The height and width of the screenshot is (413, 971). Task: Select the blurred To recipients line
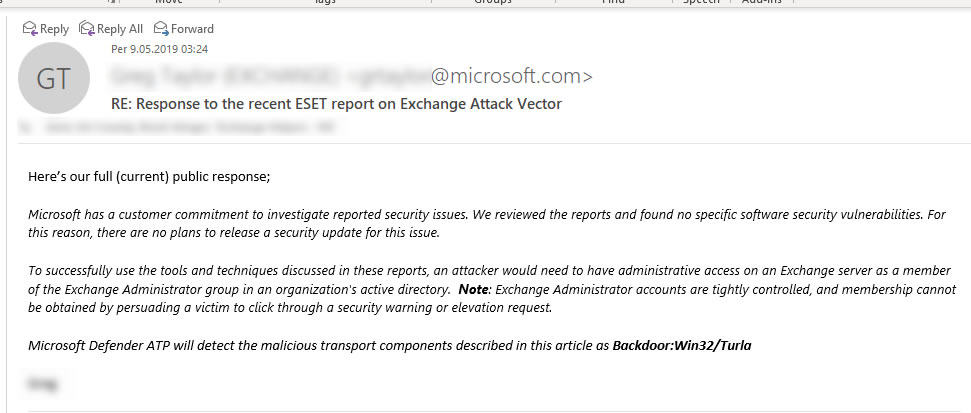click(182, 128)
